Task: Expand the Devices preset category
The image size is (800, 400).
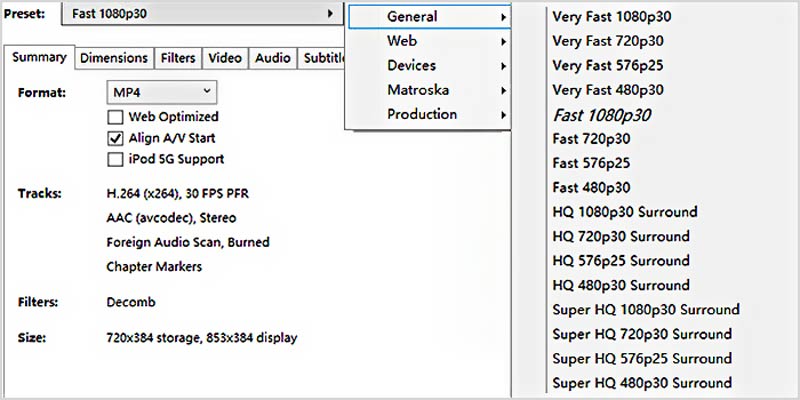Action: tap(429, 65)
